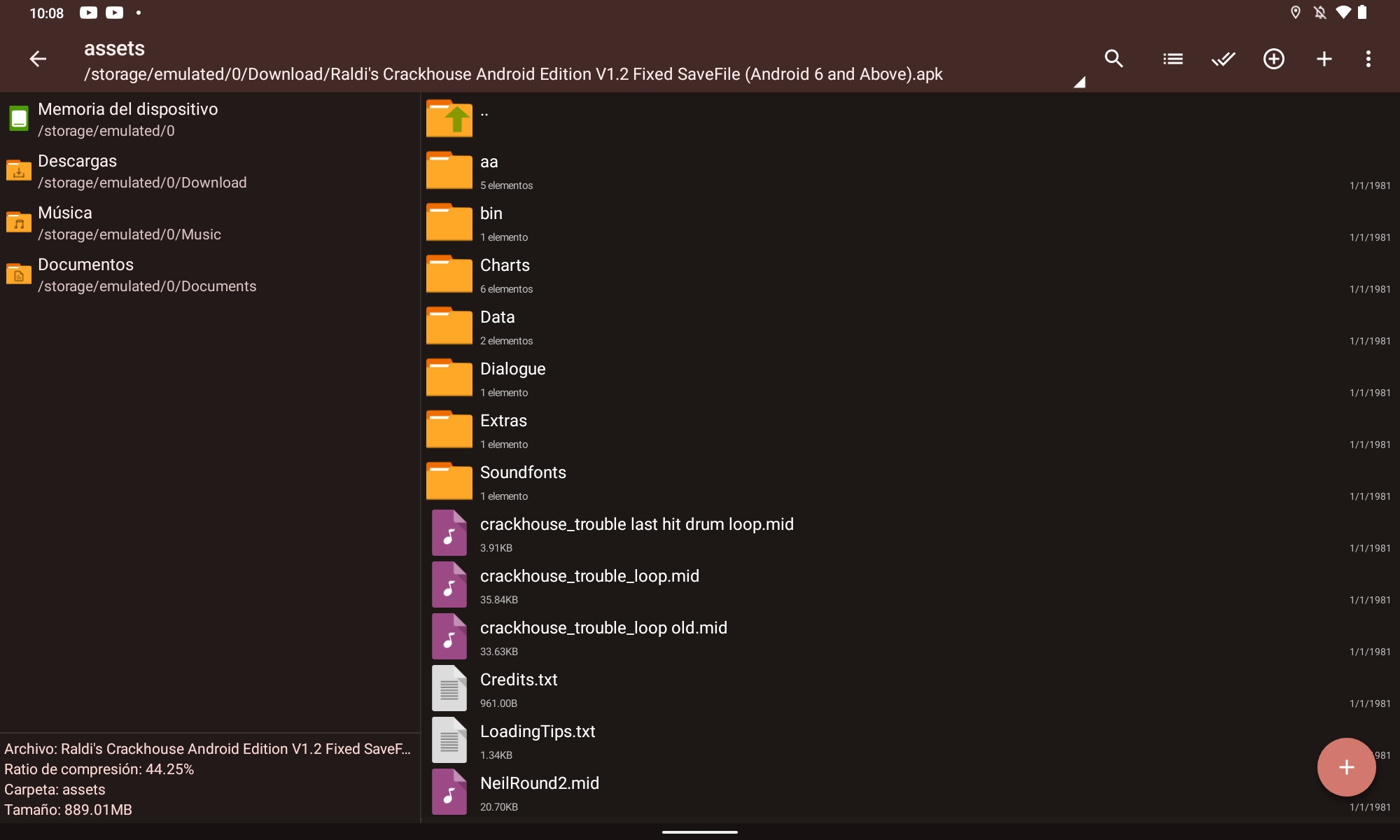Open Memoria del dispositivo storage icon
The image size is (1400, 840).
coord(19,118)
